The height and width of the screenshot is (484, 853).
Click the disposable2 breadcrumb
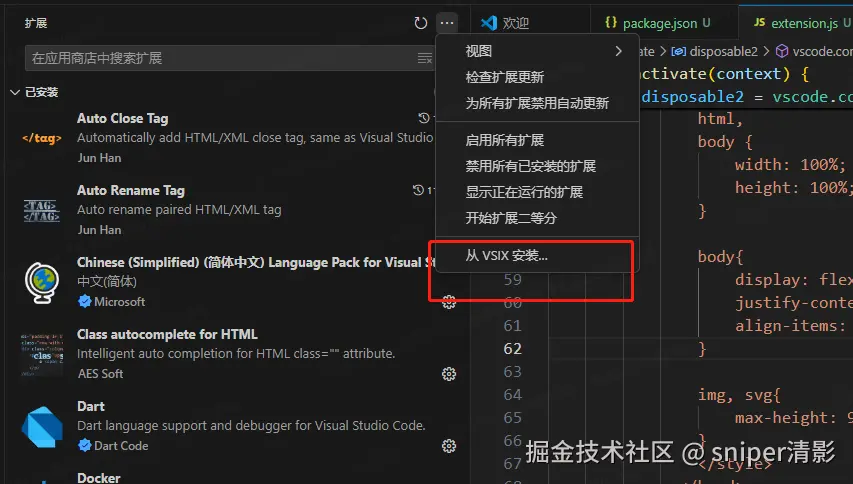click(x=714, y=52)
